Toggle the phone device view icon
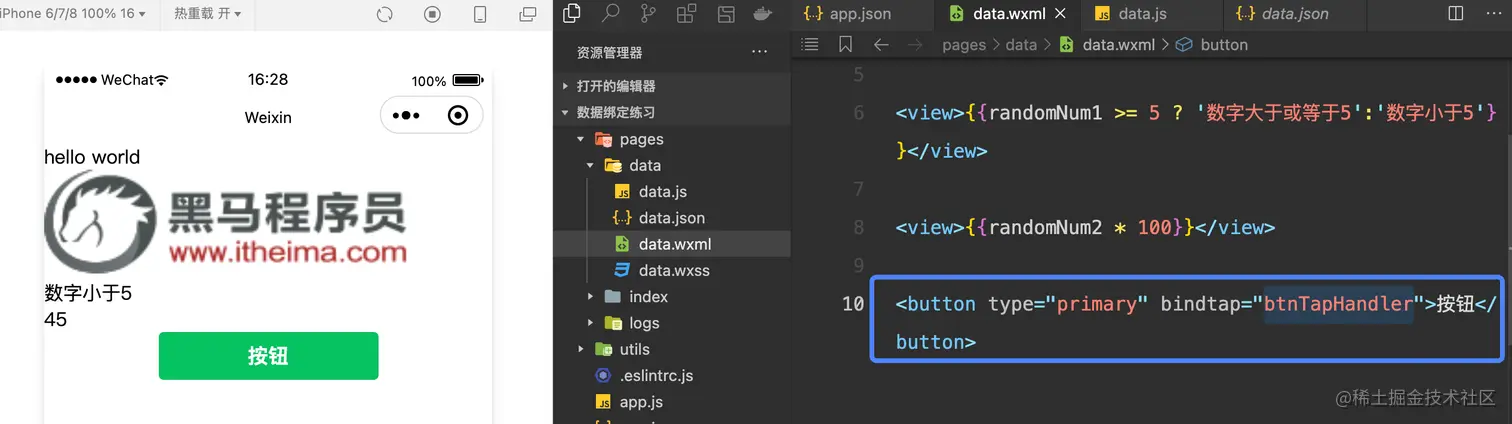The image size is (1512, 424). 480,15
